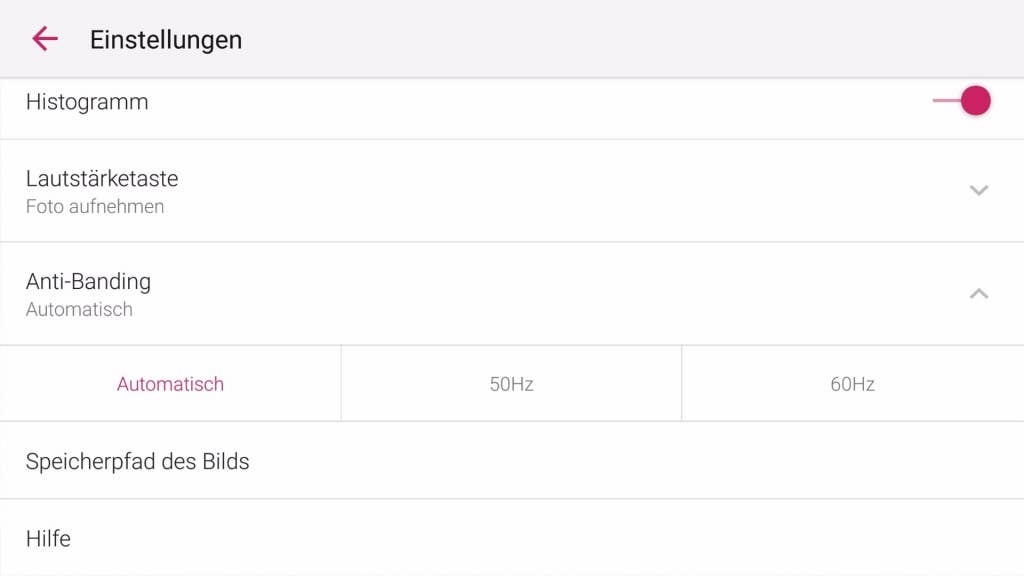Click the grey Automatisch subtitle under Anti-Banding
Image resolution: width=1024 pixels, height=576 pixels.
79,310
